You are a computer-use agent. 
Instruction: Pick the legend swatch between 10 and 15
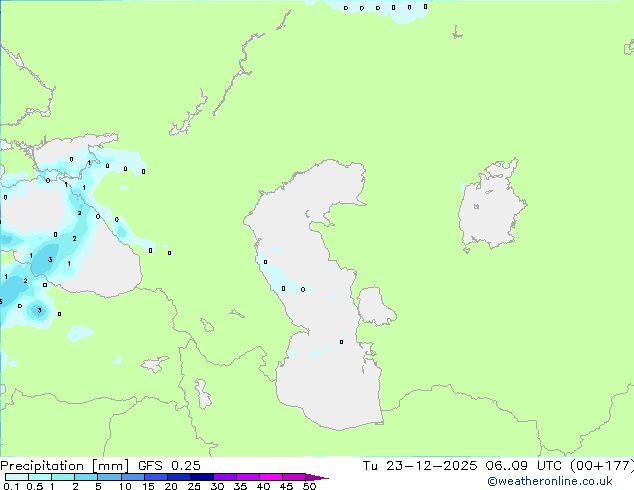click(137, 477)
